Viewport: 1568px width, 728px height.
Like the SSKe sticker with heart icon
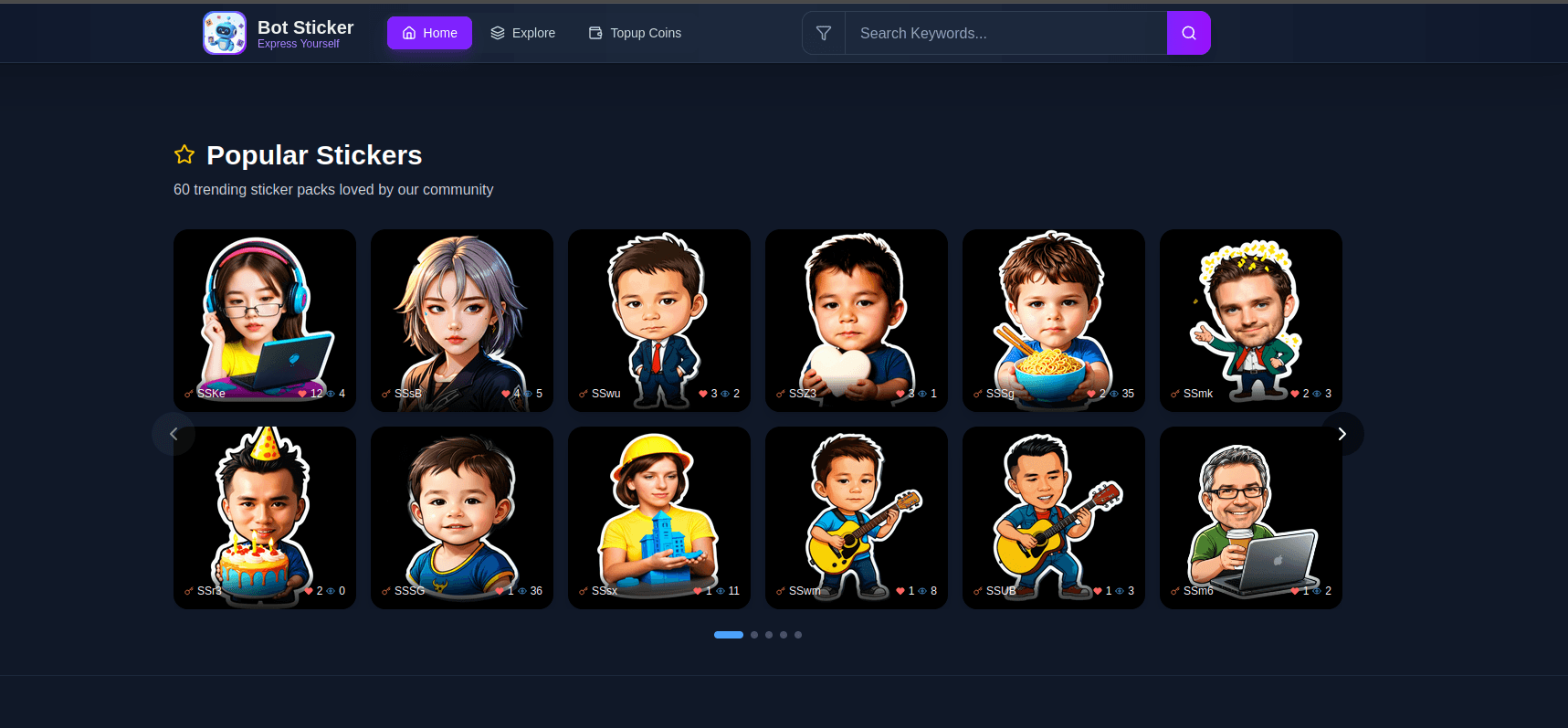(302, 394)
